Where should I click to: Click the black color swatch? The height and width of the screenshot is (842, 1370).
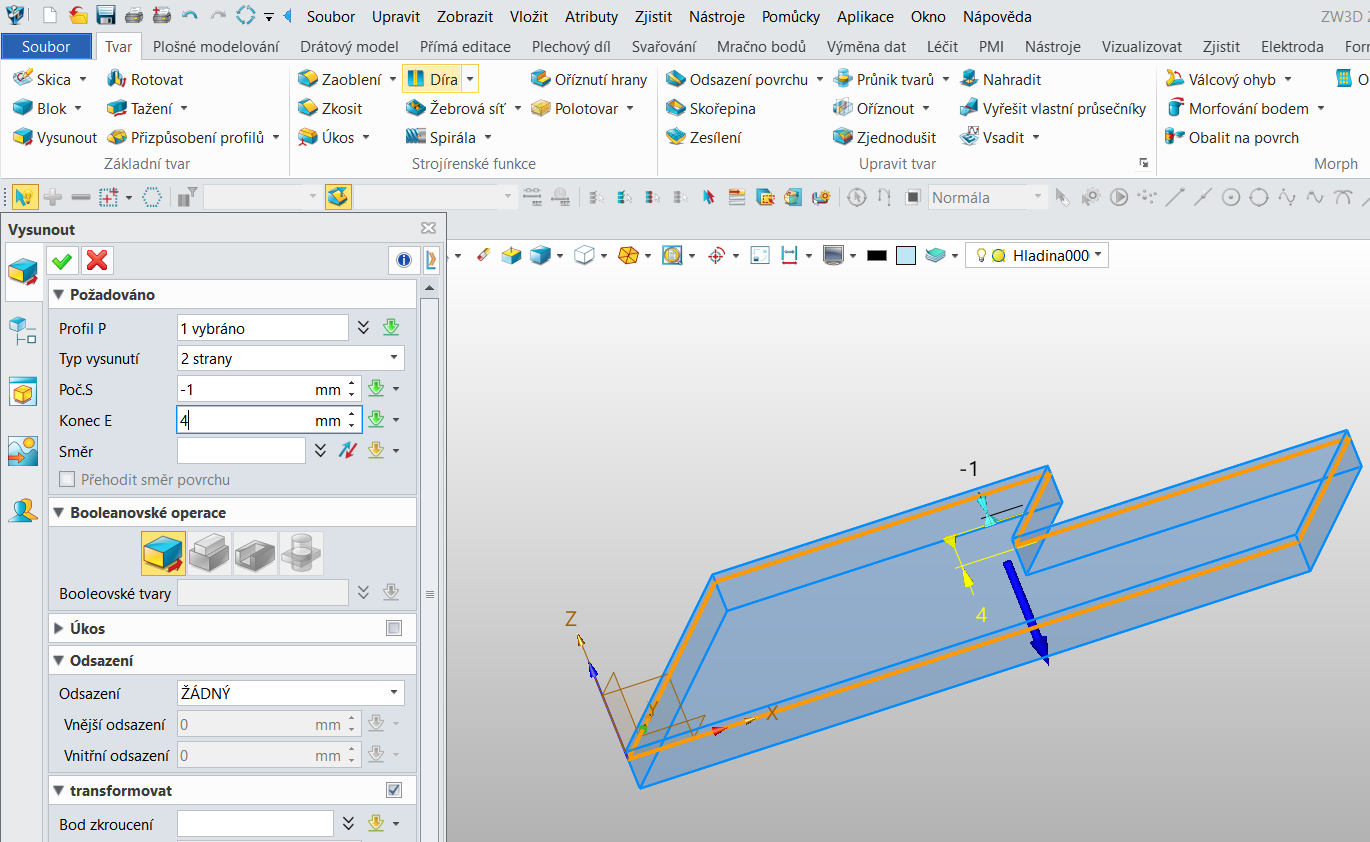click(877, 256)
